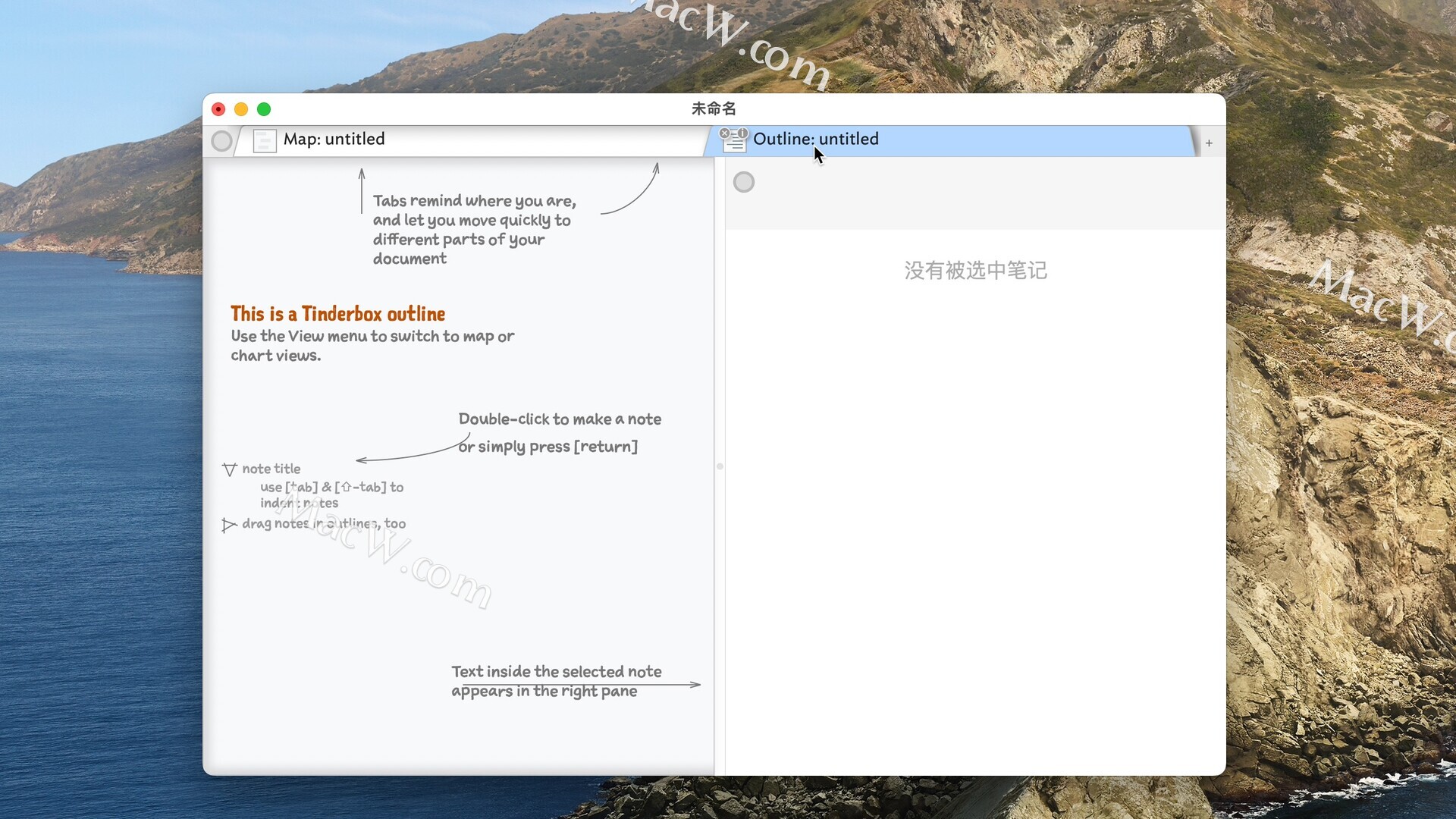Click 'Tabs remind where you are' text
1456x819 pixels.
pos(474,230)
